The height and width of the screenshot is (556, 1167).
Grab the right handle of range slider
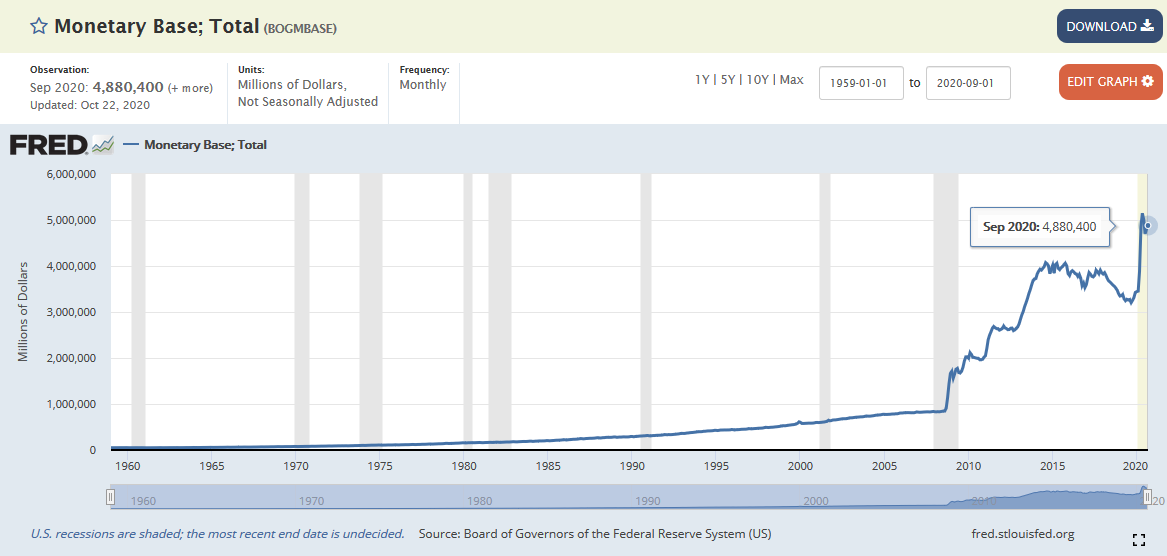point(1147,496)
